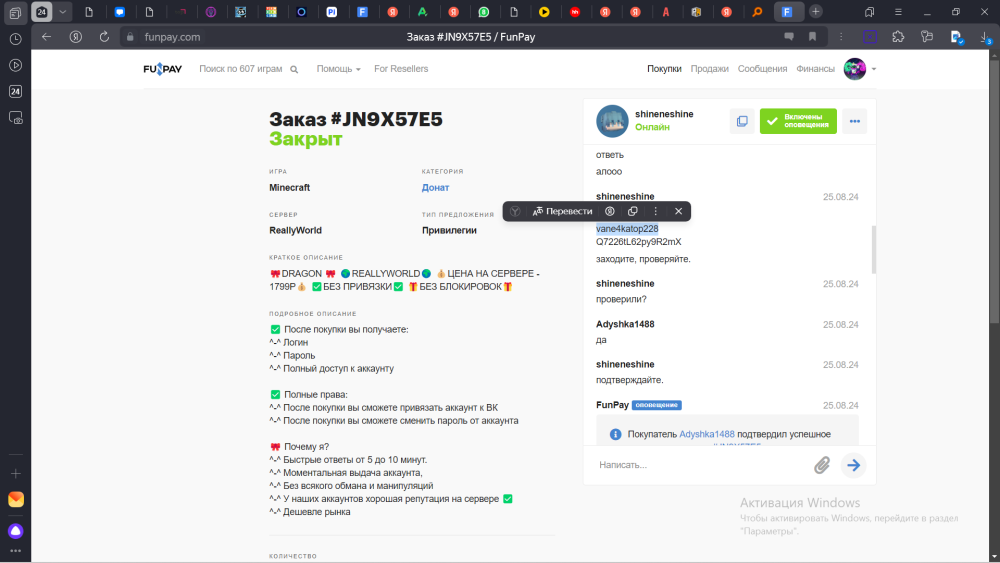Expand the Помощь dropdown menu
Viewport: 1000px width, 563px height.
[338, 69]
